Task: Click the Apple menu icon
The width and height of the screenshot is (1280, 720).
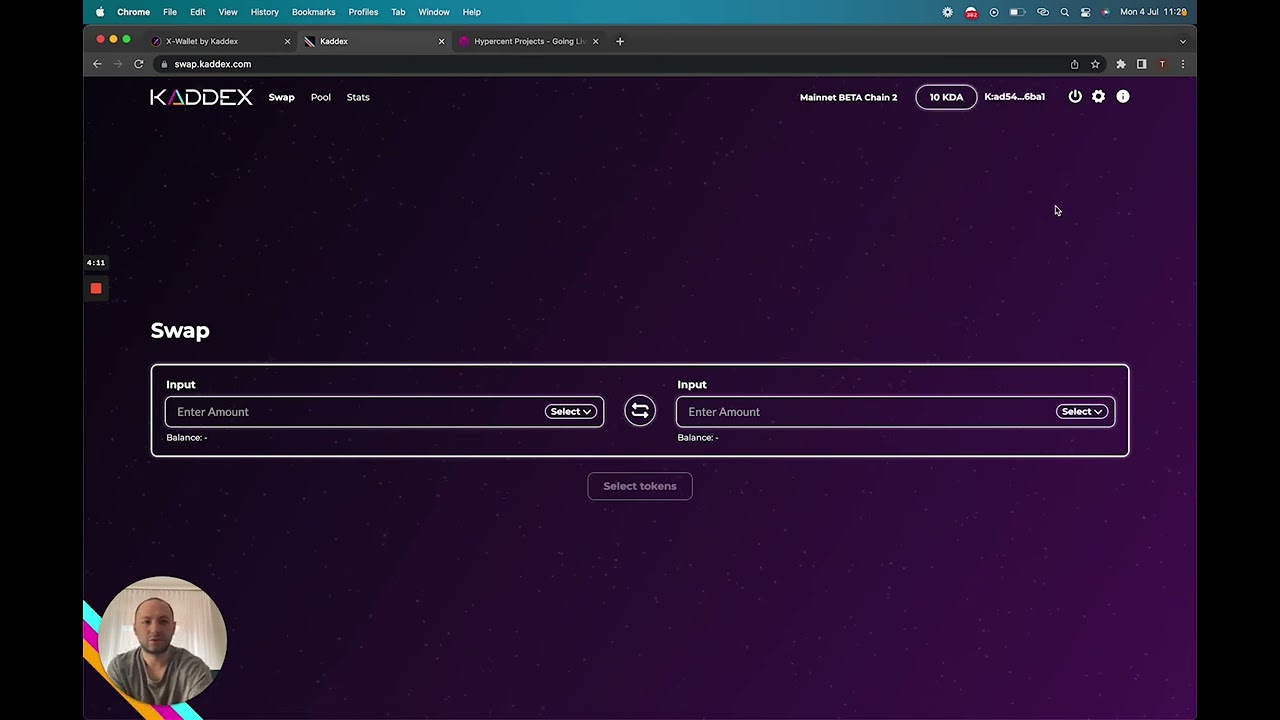Action: (100, 12)
